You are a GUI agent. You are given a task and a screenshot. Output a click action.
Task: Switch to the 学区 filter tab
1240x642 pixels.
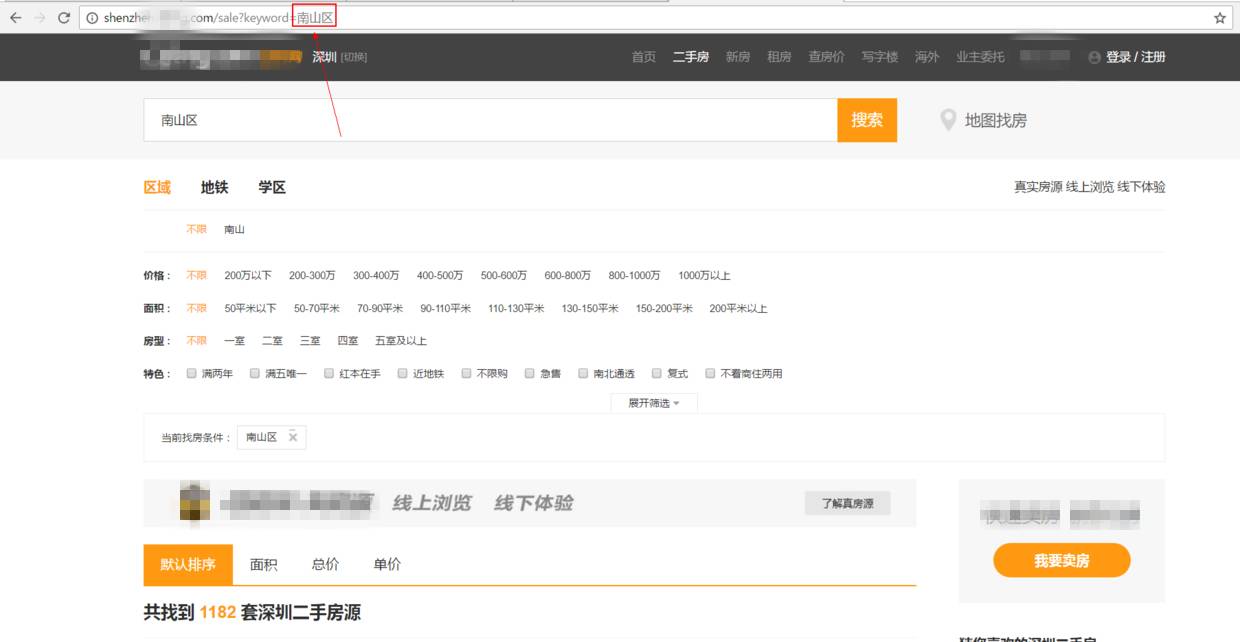coord(272,187)
